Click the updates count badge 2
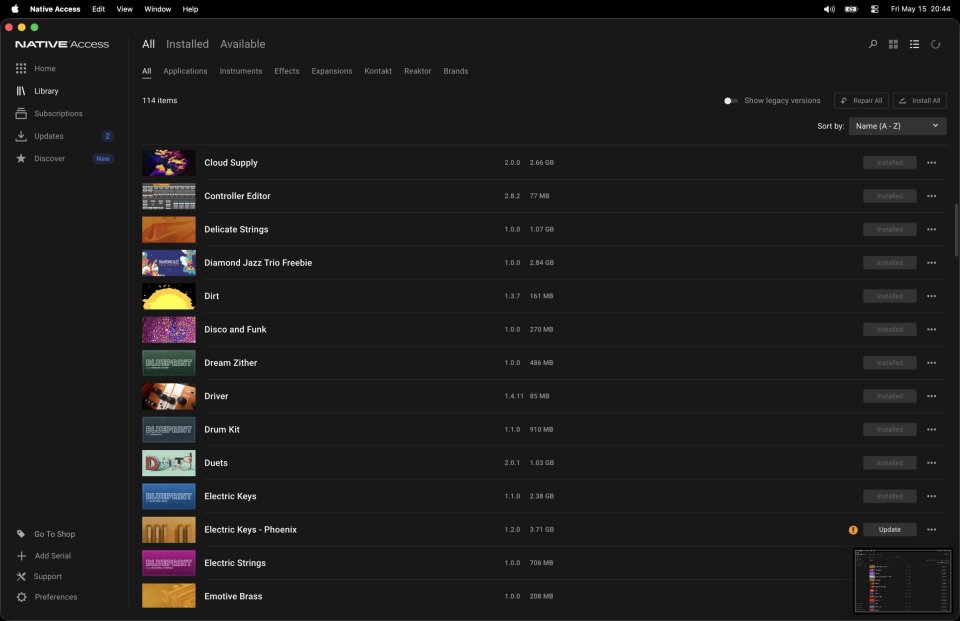The height and width of the screenshot is (621, 960). coord(107,136)
